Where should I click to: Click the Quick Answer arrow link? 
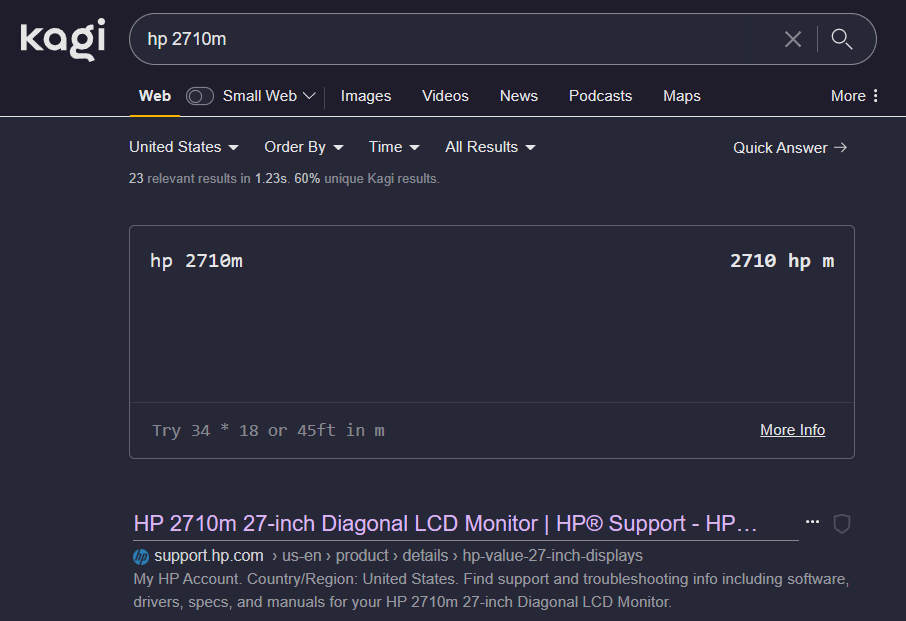click(790, 148)
